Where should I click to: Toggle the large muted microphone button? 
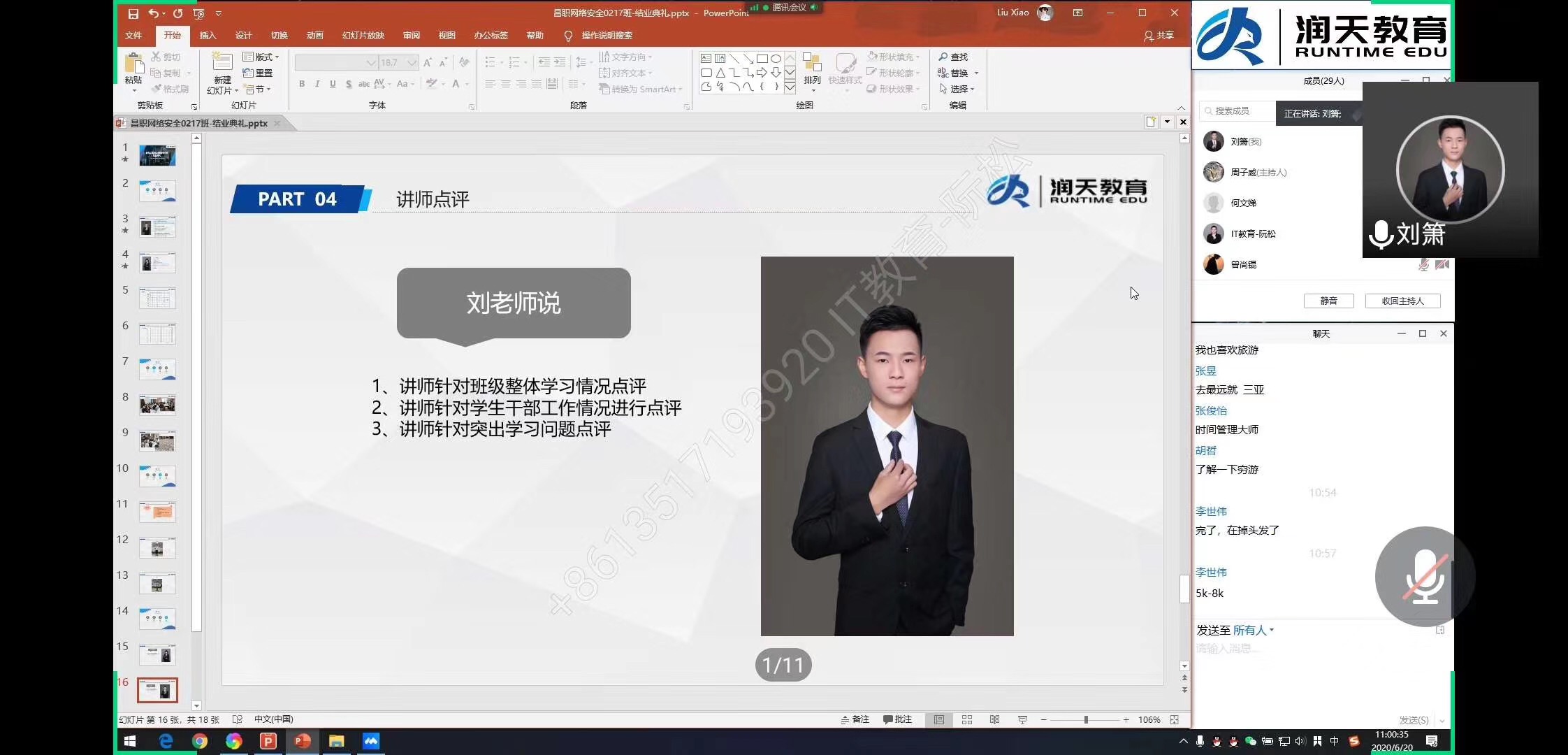[x=1424, y=576]
